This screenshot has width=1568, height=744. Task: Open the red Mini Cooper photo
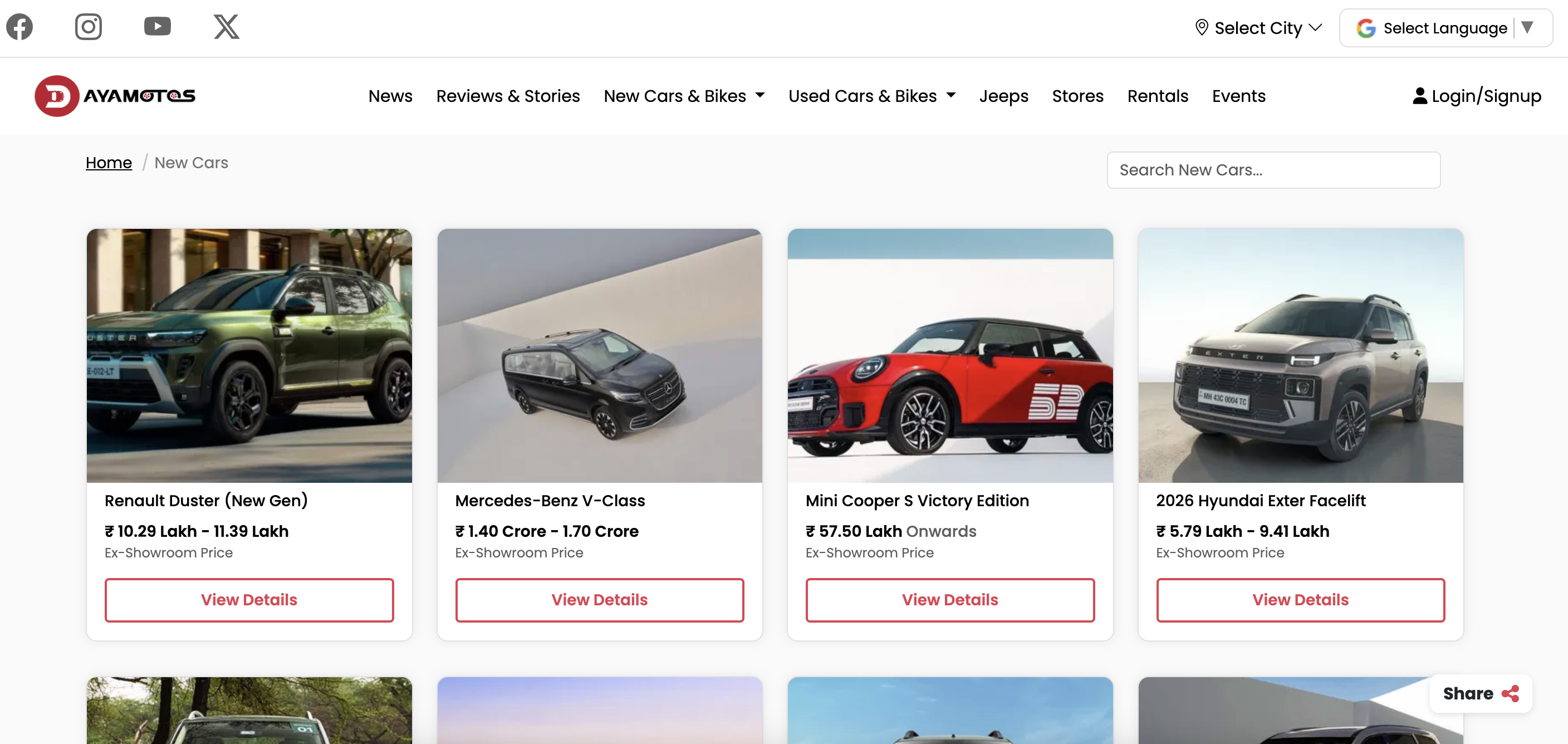click(x=949, y=355)
